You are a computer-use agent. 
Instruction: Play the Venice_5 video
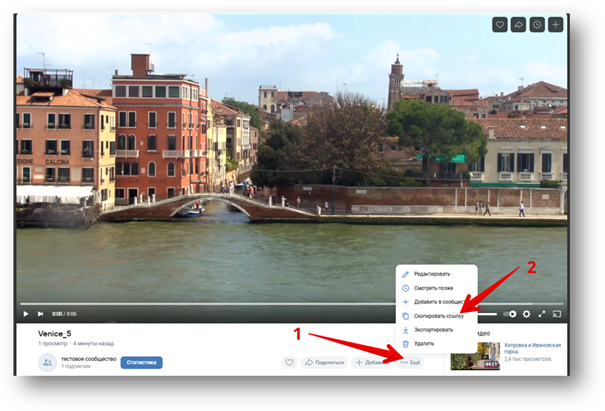tap(26, 314)
